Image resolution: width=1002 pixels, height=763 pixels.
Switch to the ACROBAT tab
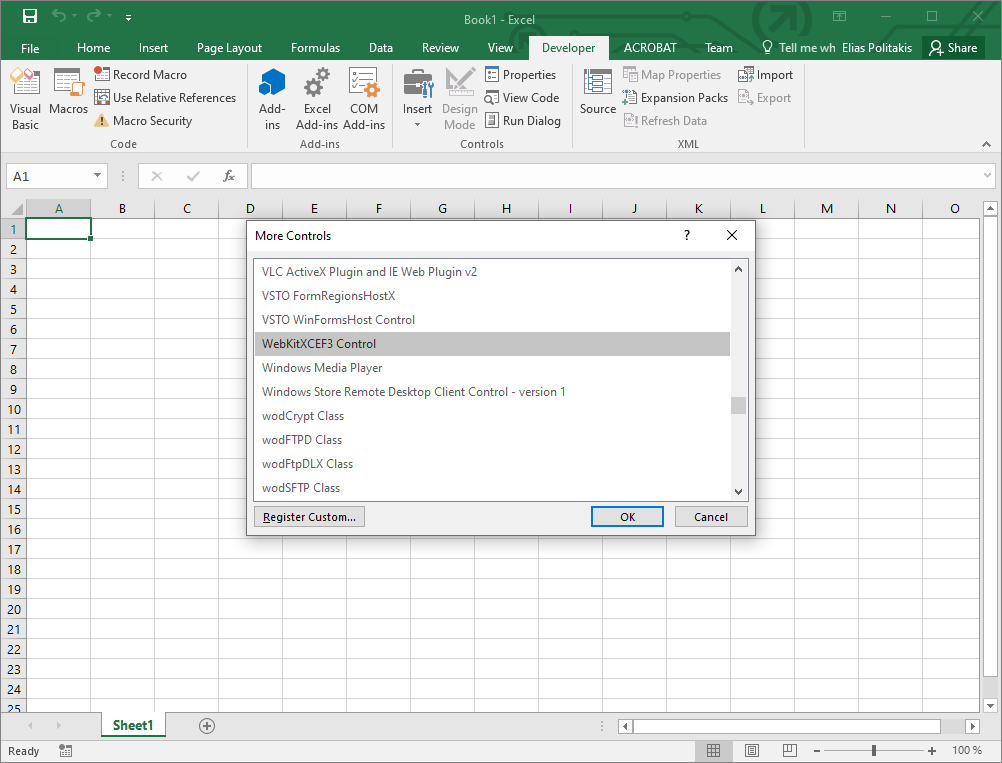coord(650,48)
